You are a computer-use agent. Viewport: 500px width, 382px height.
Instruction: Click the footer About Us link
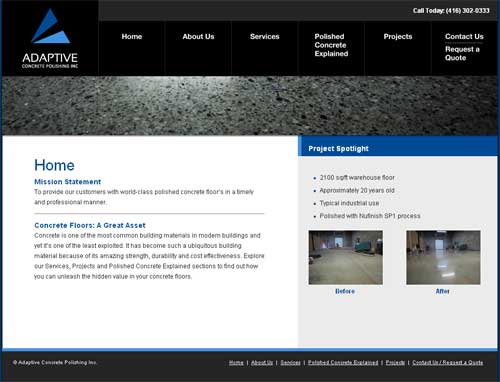262,363
